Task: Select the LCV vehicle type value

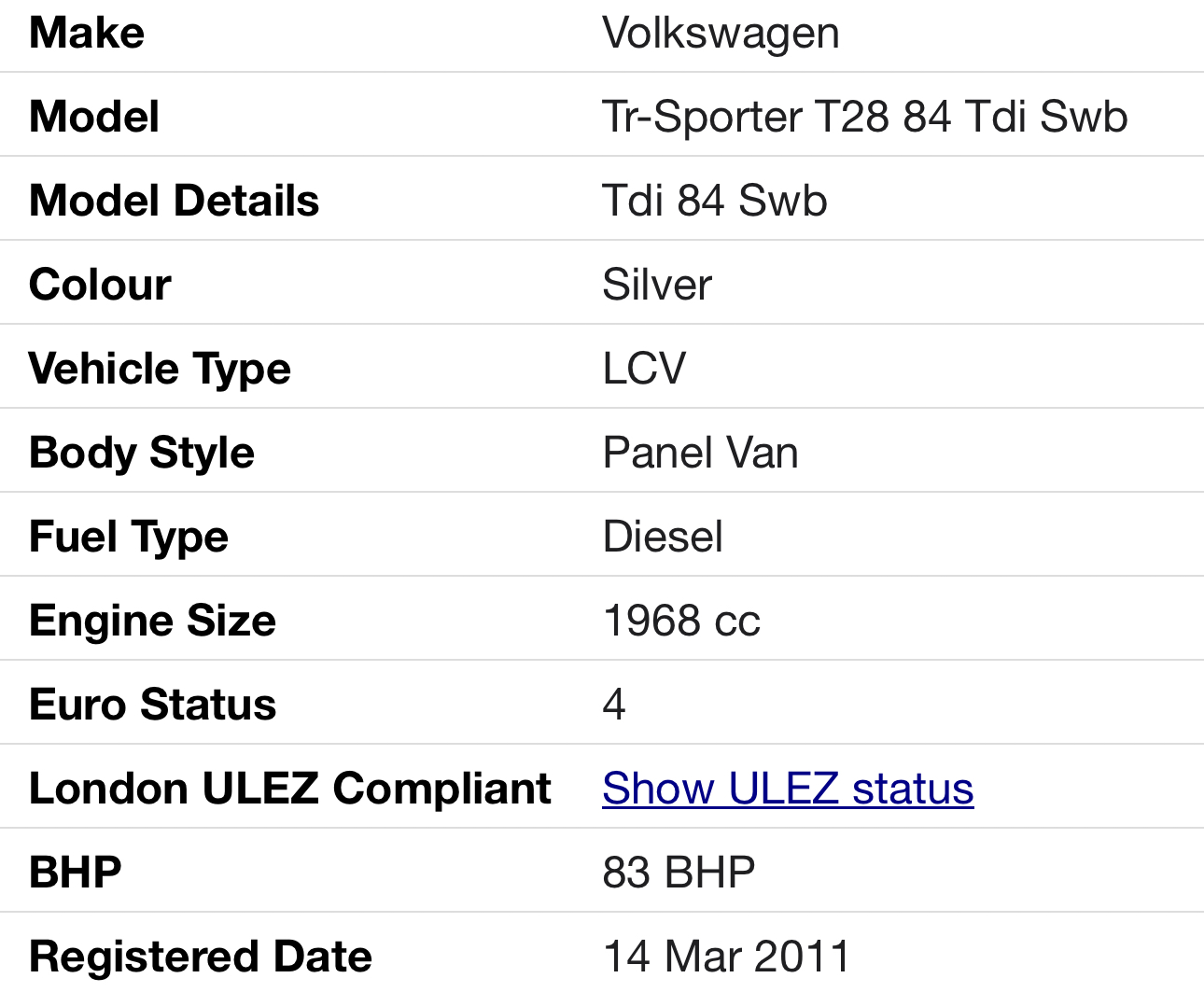Action: click(x=644, y=370)
